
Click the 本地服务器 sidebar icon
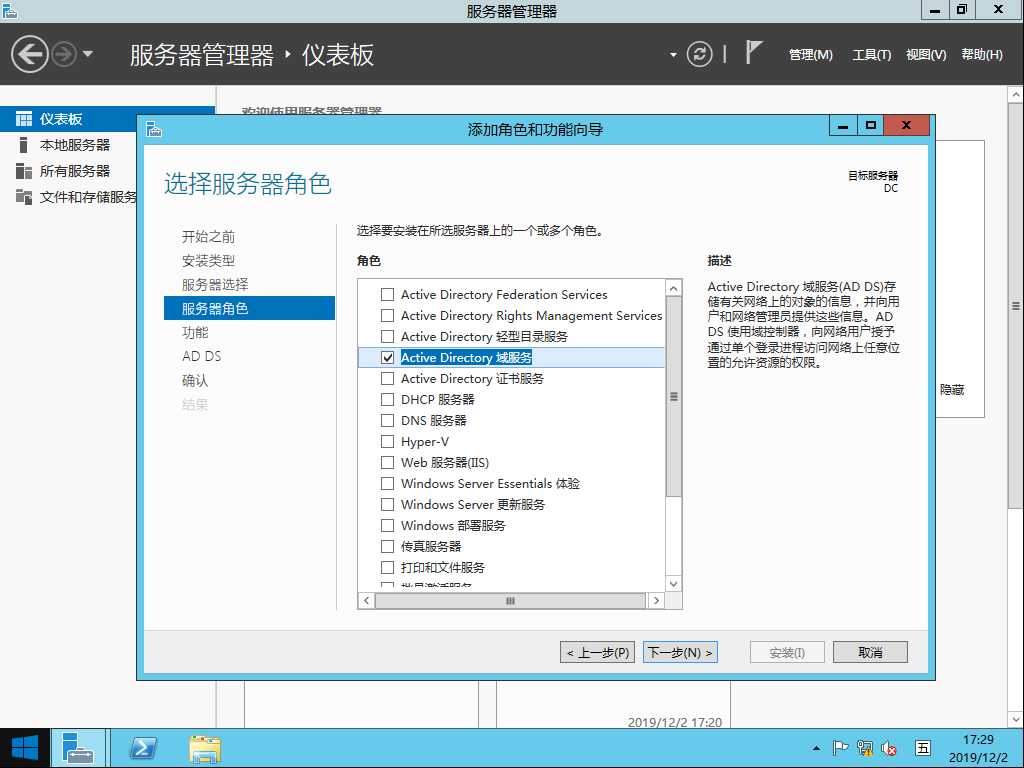pos(24,145)
